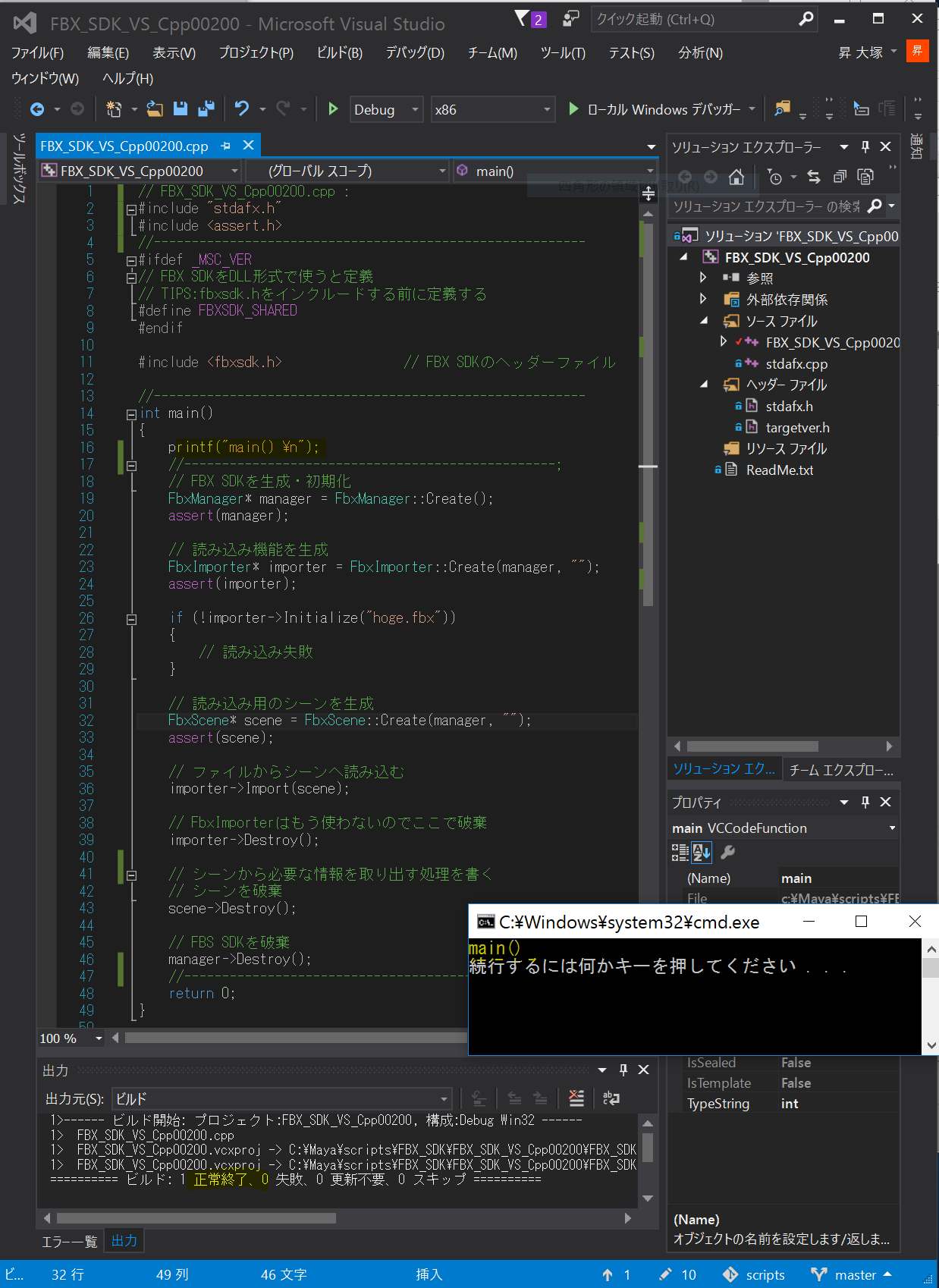This screenshot has width=939, height=1288.
Task: Click the Save All icon
Action: [206, 109]
